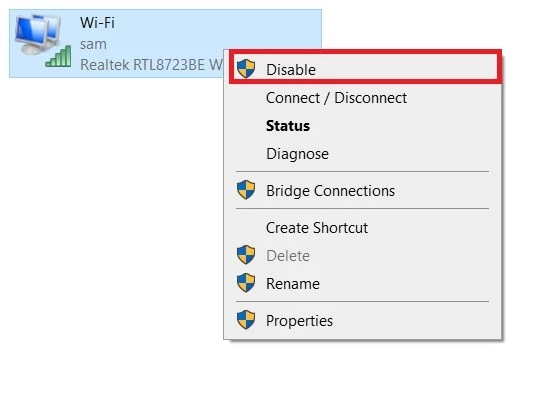Click the connected network name sam
The height and width of the screenshot is (401, 545).
tap(93, 44)
